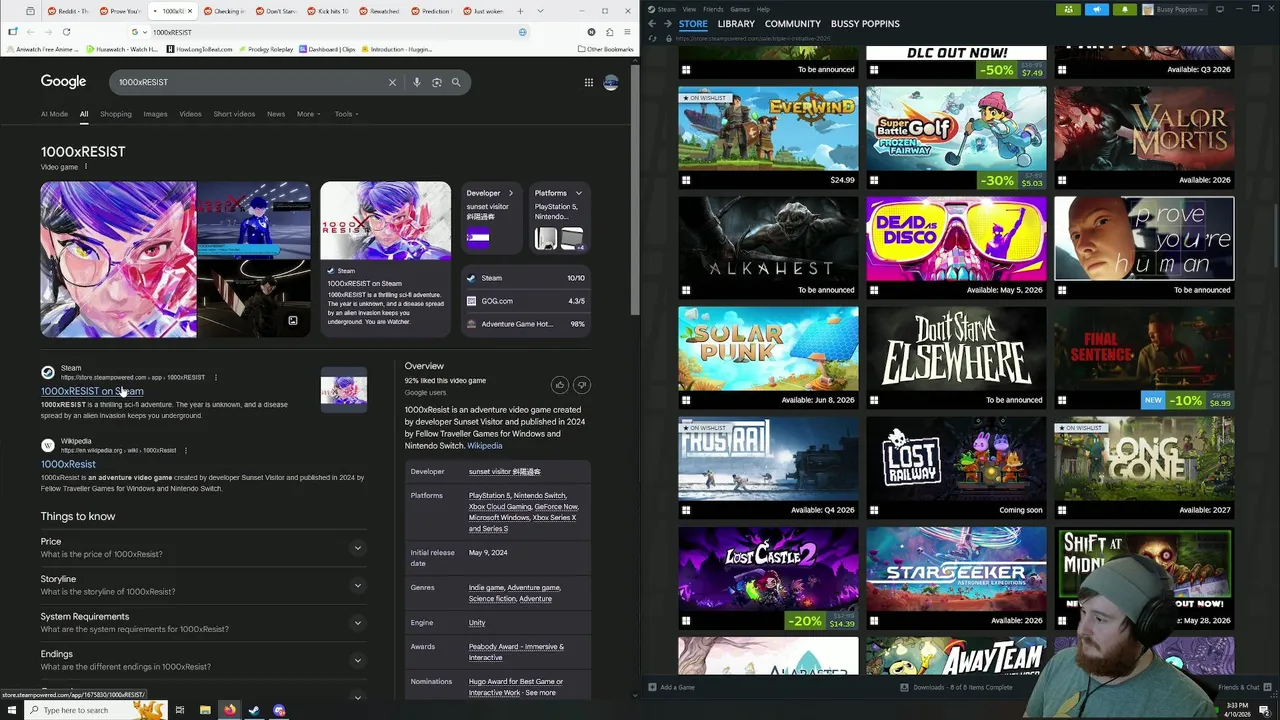Click Add a Game in Steam
This screenshot has height=720, width=1280.
click(671, 687)
